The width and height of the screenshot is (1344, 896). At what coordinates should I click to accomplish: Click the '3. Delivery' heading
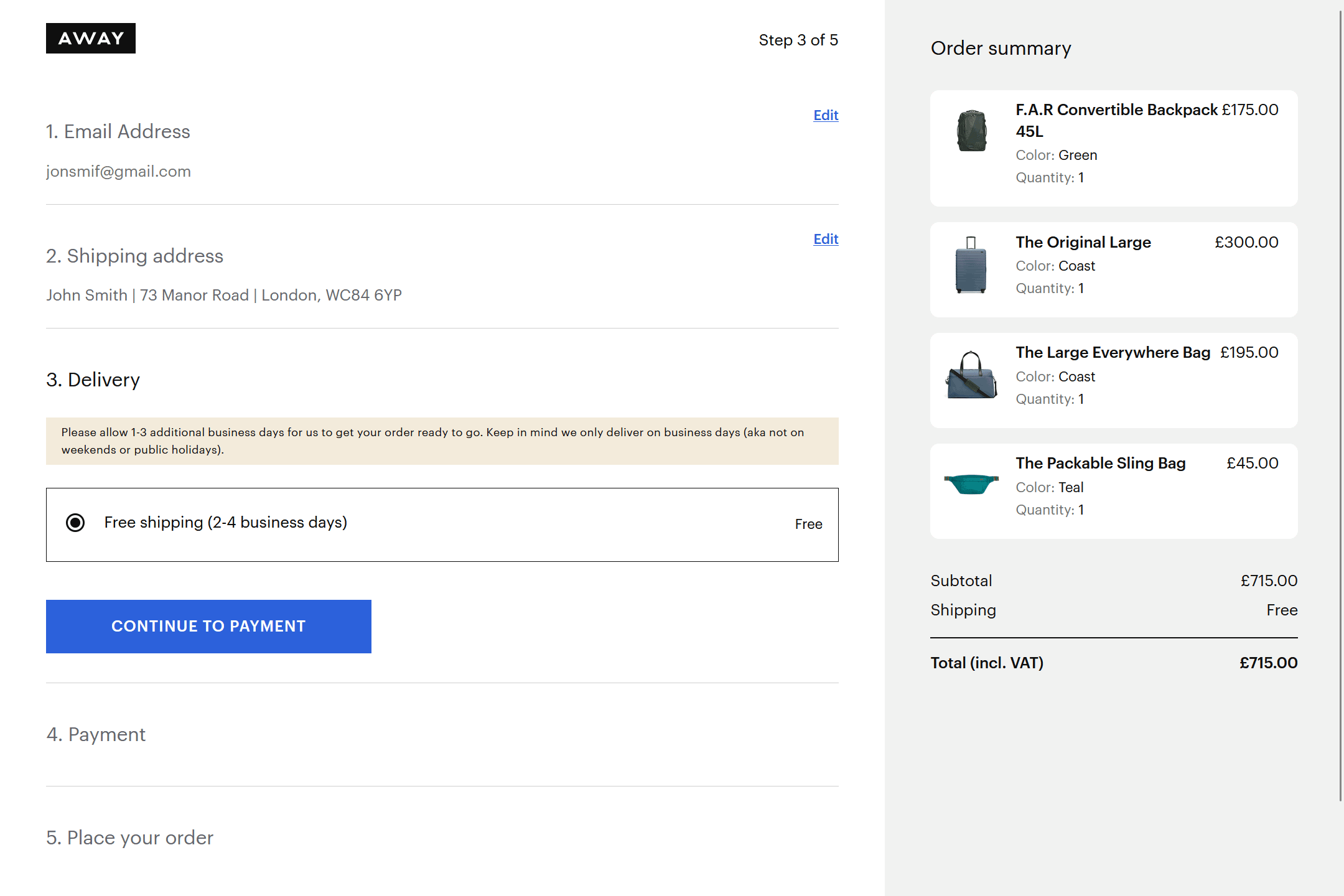[93, 380]
